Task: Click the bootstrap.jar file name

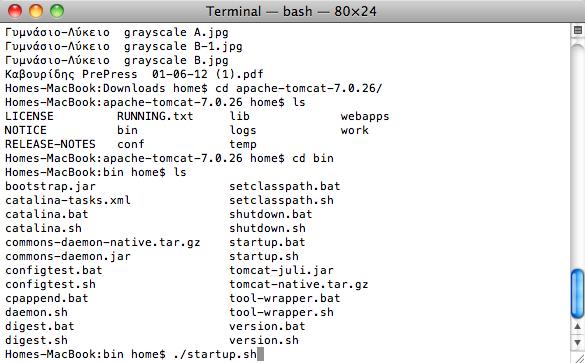Action: click(x=50, y=186)
